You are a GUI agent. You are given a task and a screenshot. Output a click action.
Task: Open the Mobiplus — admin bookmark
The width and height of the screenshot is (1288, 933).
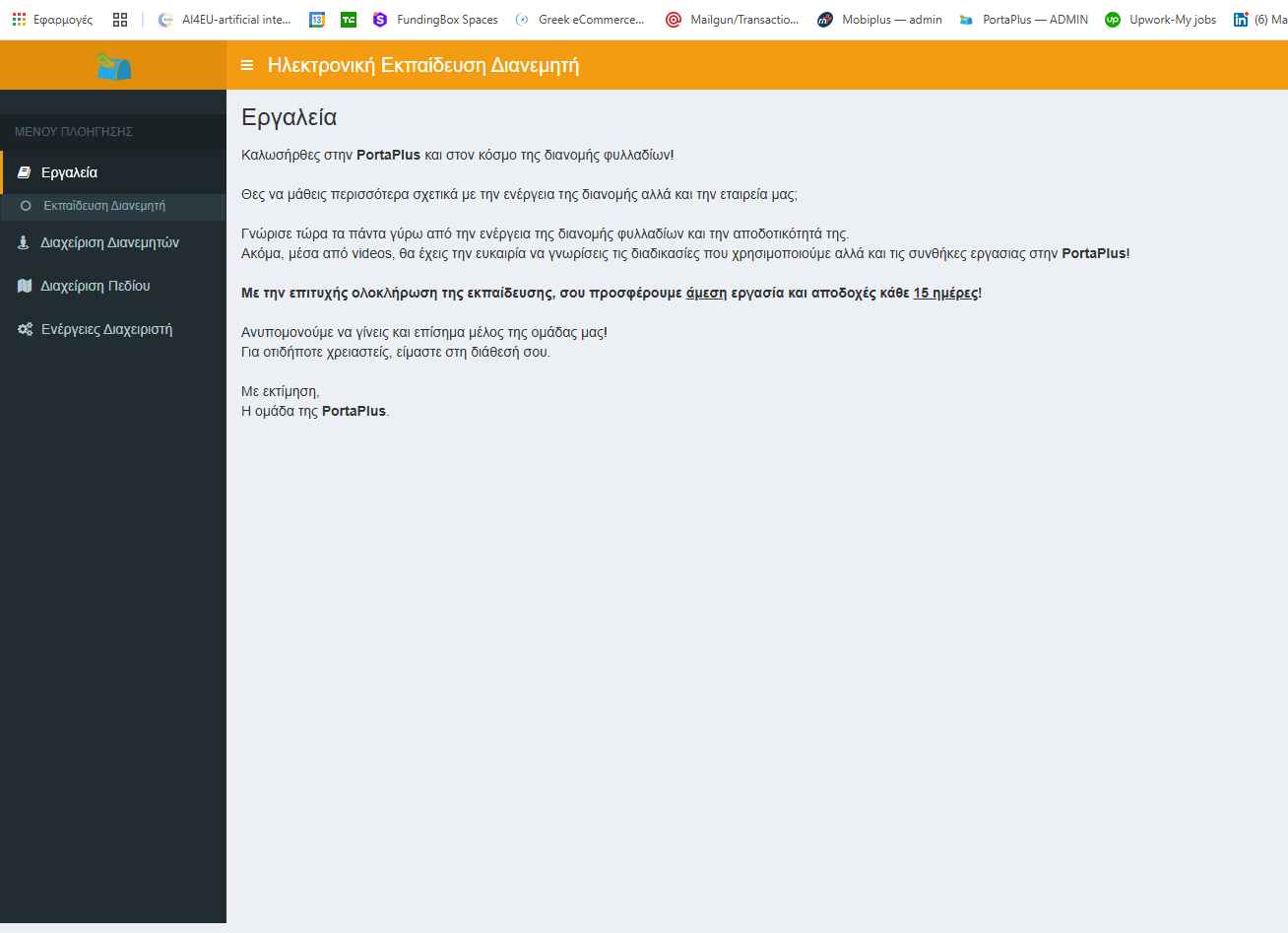(879, 20)
